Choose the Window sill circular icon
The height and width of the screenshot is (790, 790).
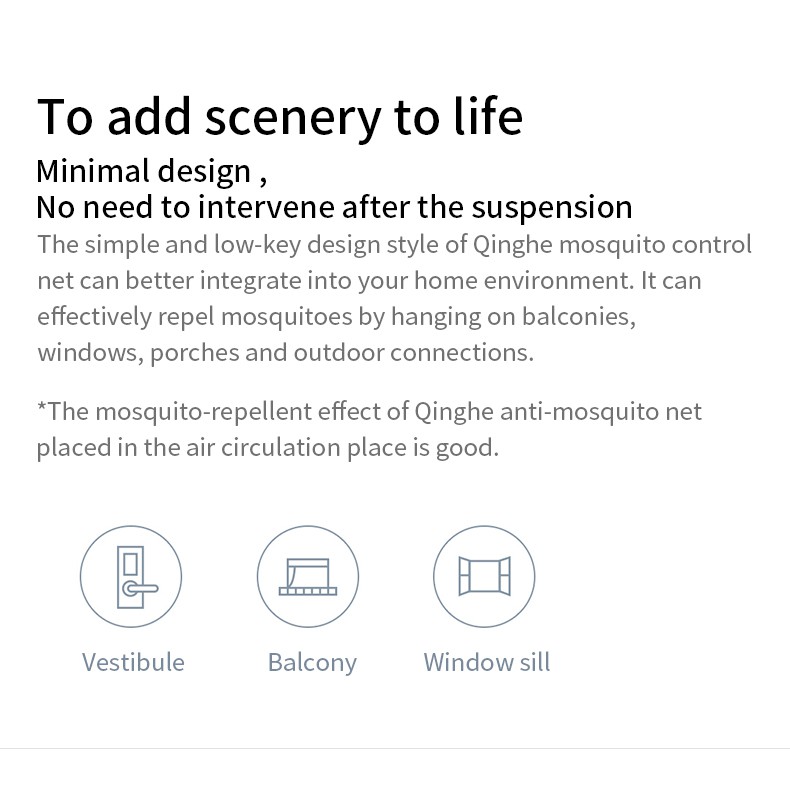click(484, 576)
